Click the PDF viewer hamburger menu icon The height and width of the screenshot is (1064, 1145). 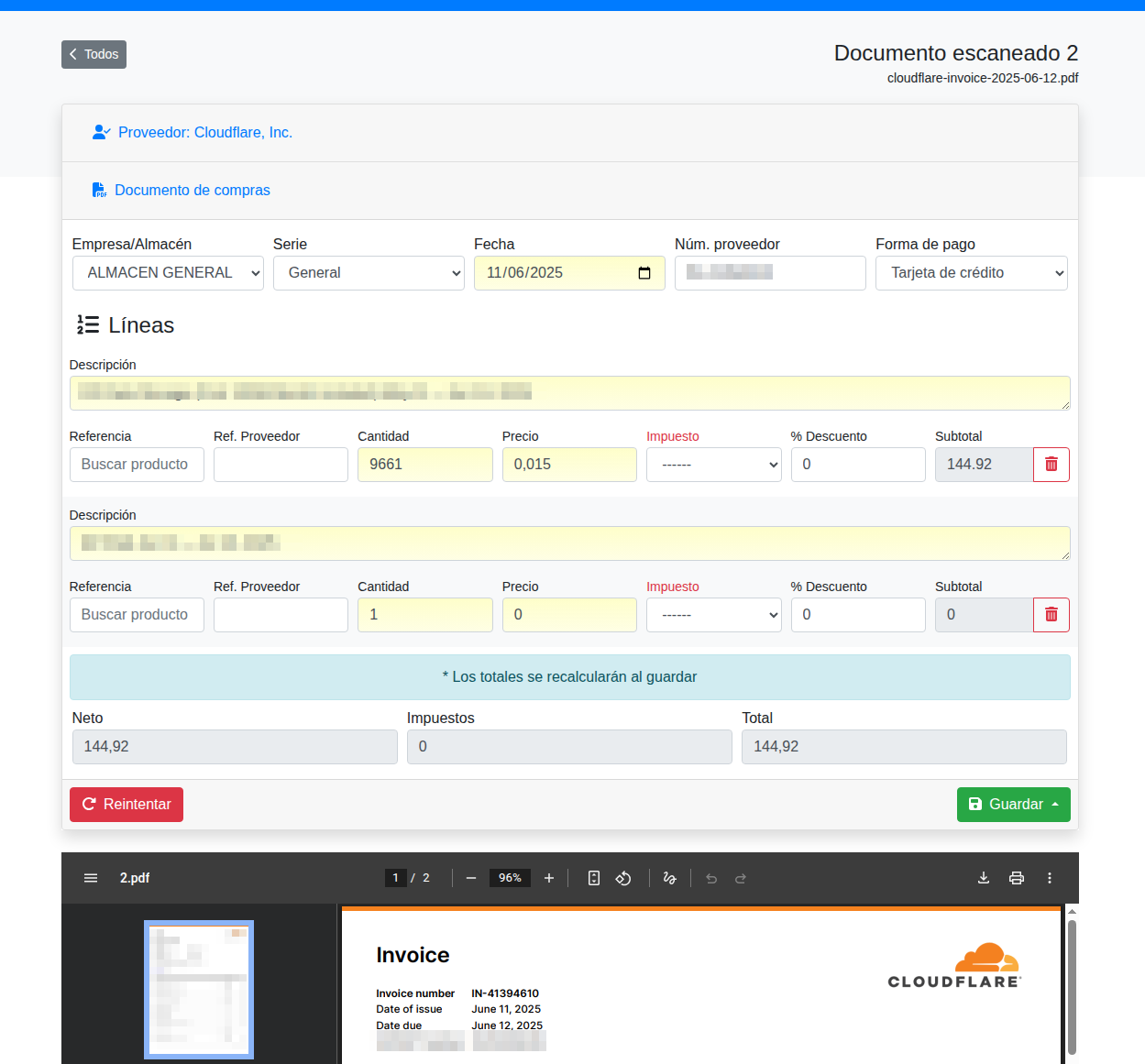(91, 878)
